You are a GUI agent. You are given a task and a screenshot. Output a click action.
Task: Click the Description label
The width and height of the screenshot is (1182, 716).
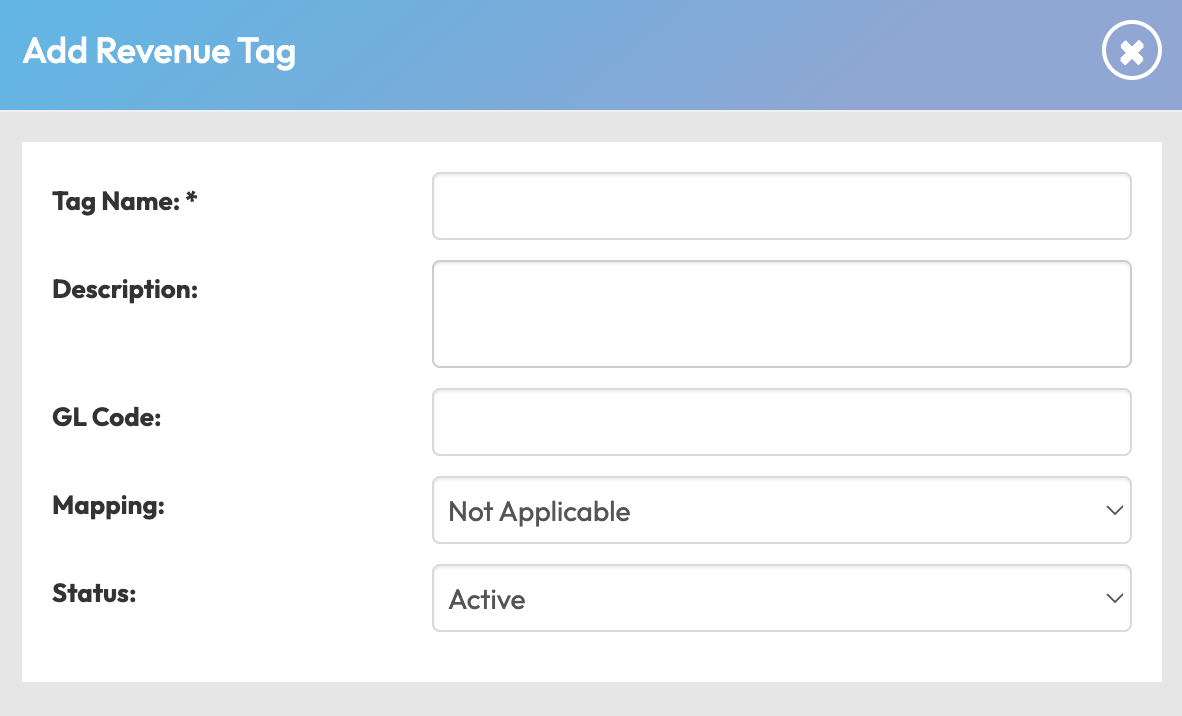point(125,290)
